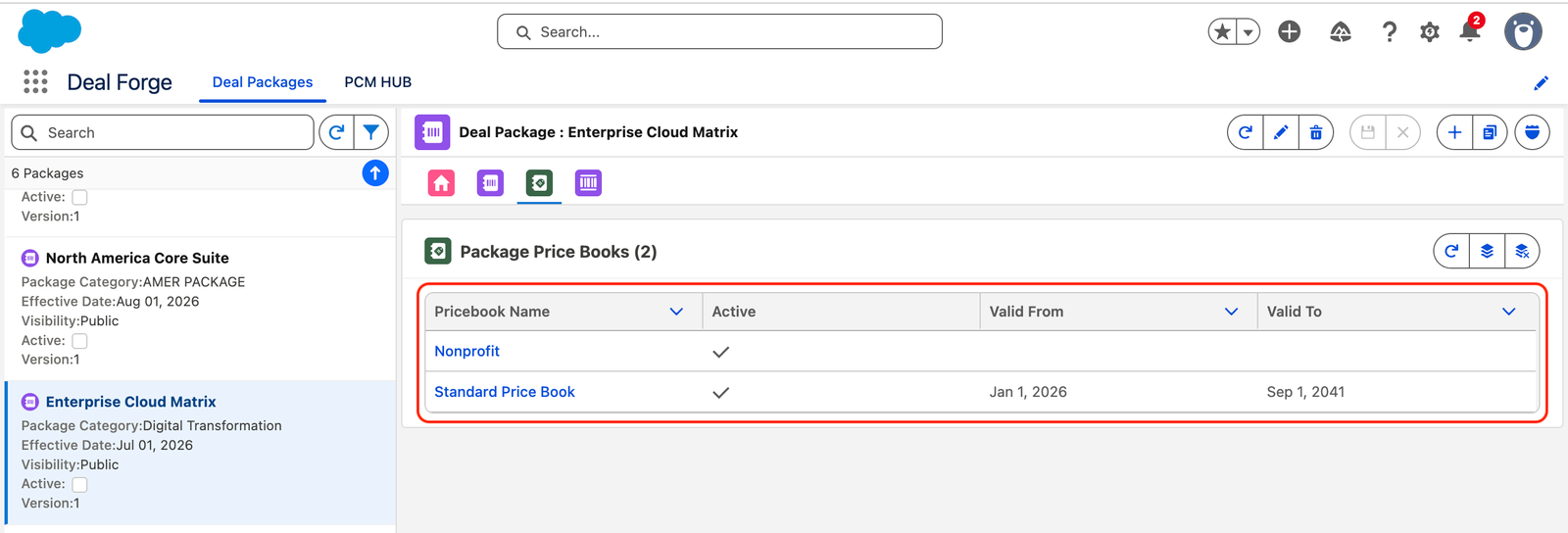Refresh the package list

[336, 132]
